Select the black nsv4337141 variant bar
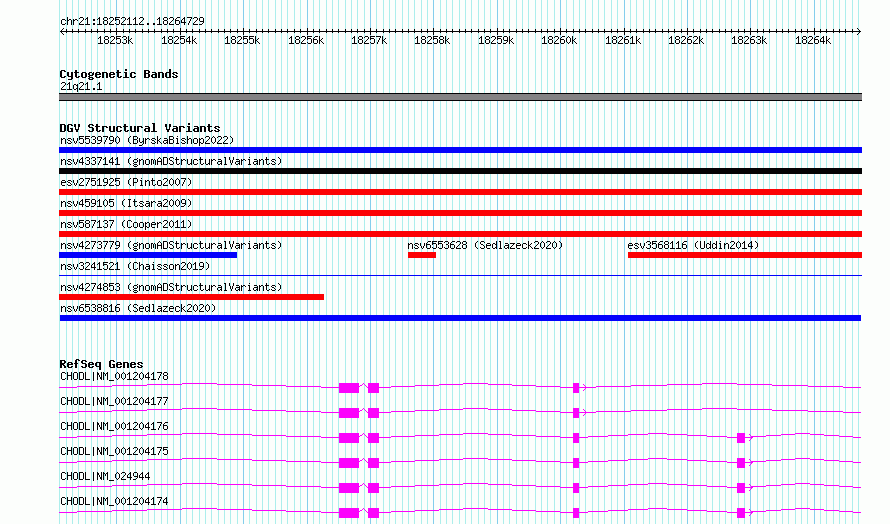 point(460,171)
